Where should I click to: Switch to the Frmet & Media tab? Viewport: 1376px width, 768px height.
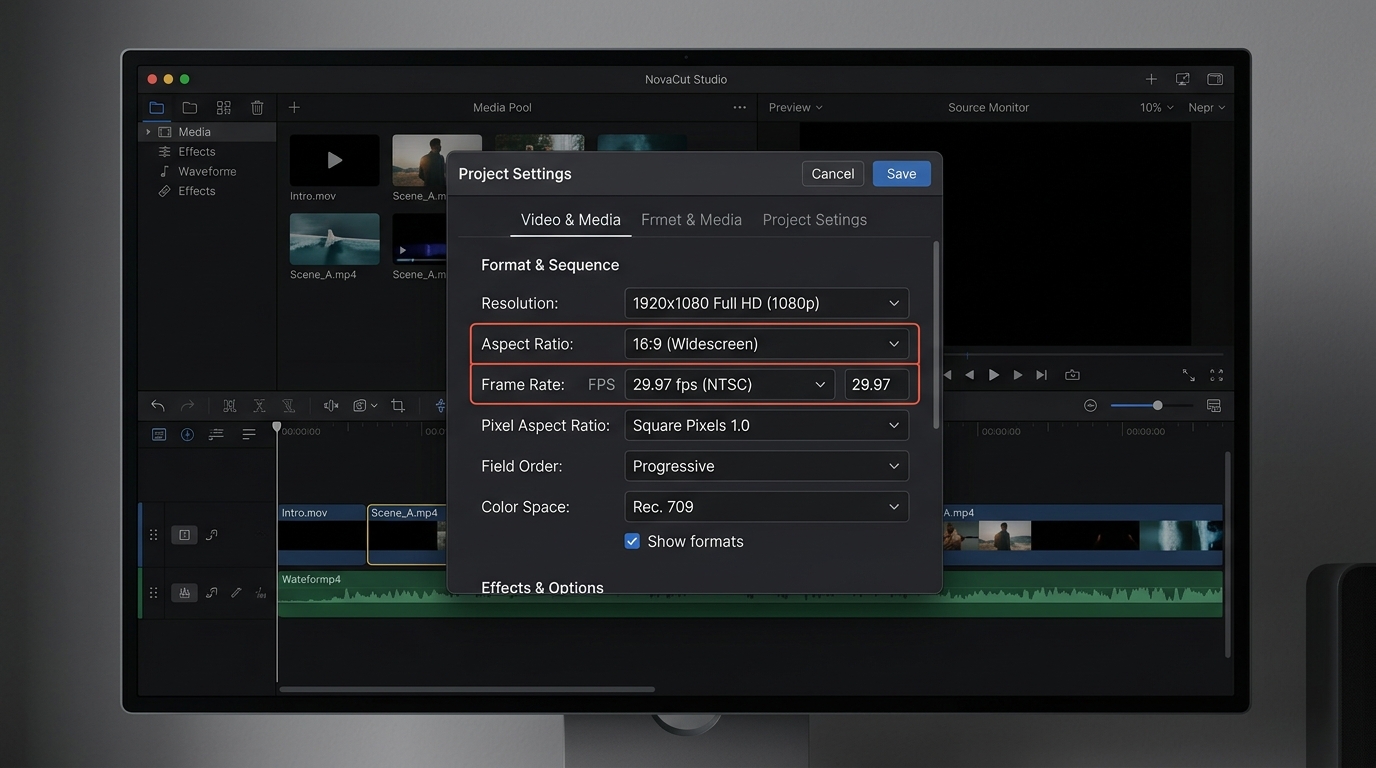tap(692, 220)
